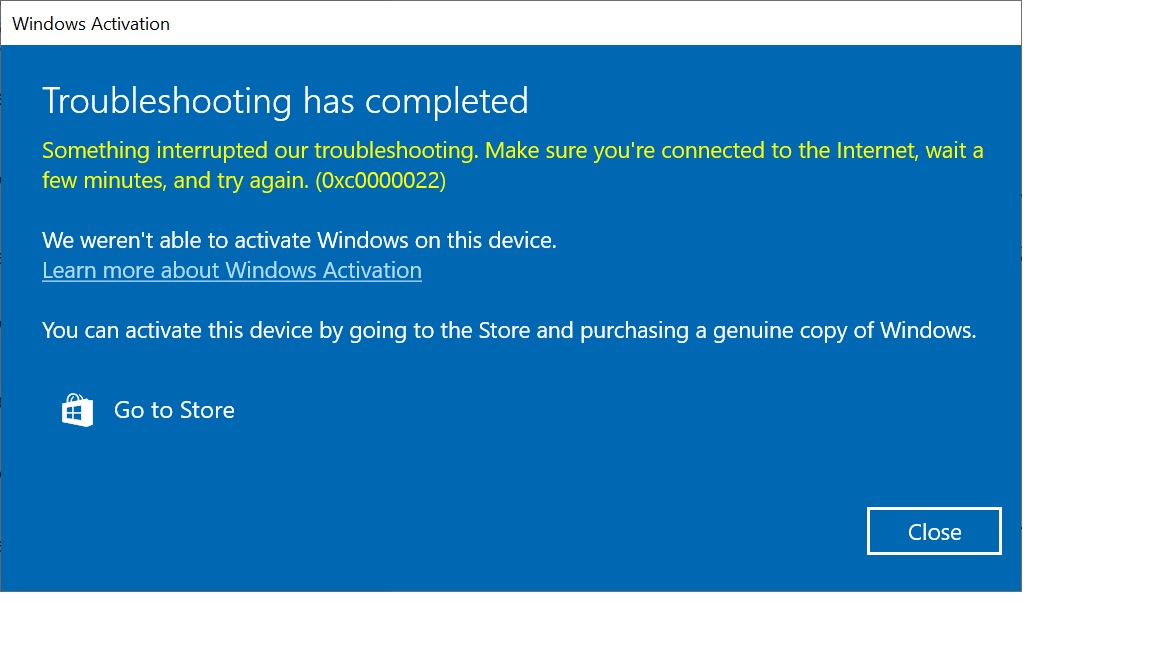Click the empty white title bar area
This screenshot has height=648, width=1152.
[x=595, y=24]
